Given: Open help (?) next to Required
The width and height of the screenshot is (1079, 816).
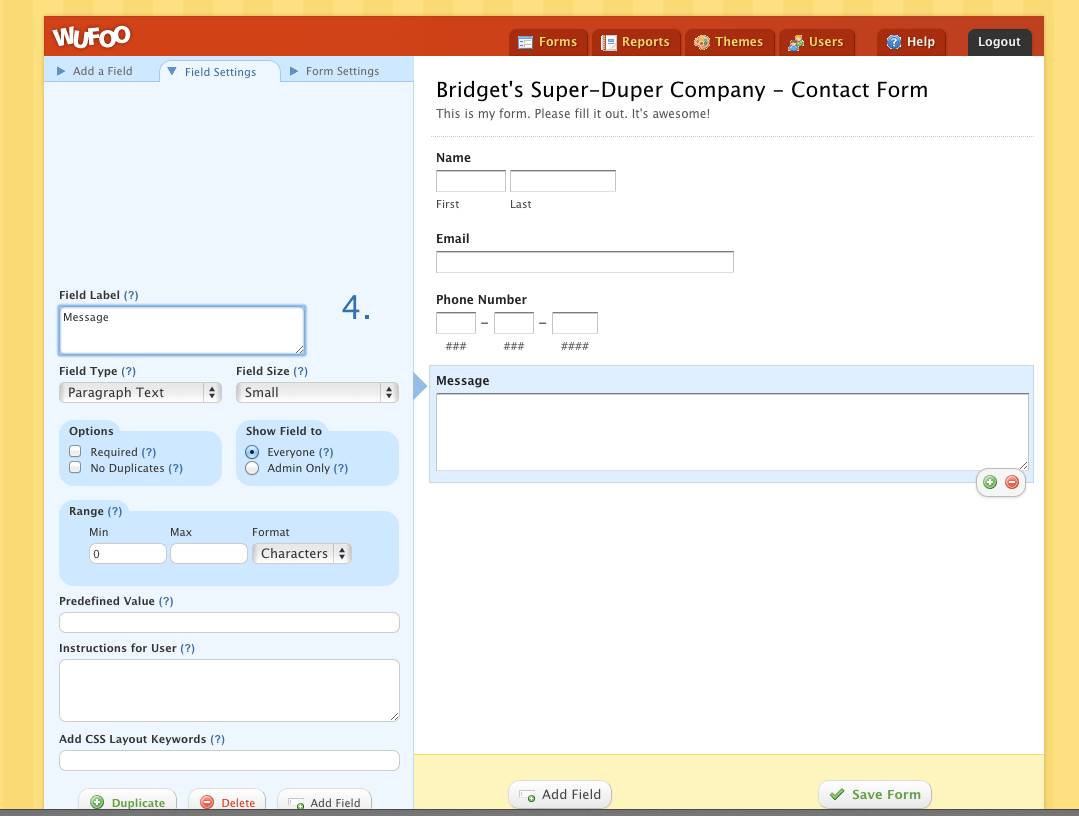Looking at the screenshot, I should [x=149, y=452].
